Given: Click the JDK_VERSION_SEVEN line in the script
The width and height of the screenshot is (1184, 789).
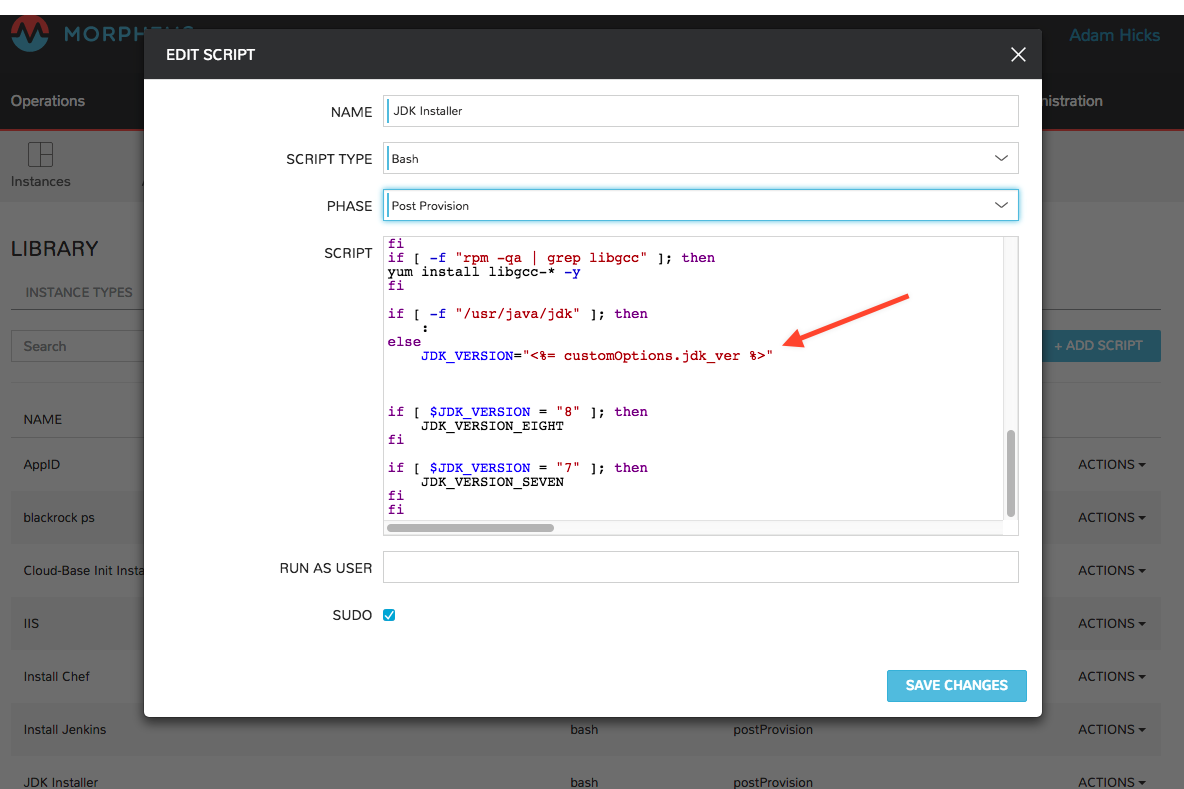Looking at the screenshot, I should click(492, 482).
